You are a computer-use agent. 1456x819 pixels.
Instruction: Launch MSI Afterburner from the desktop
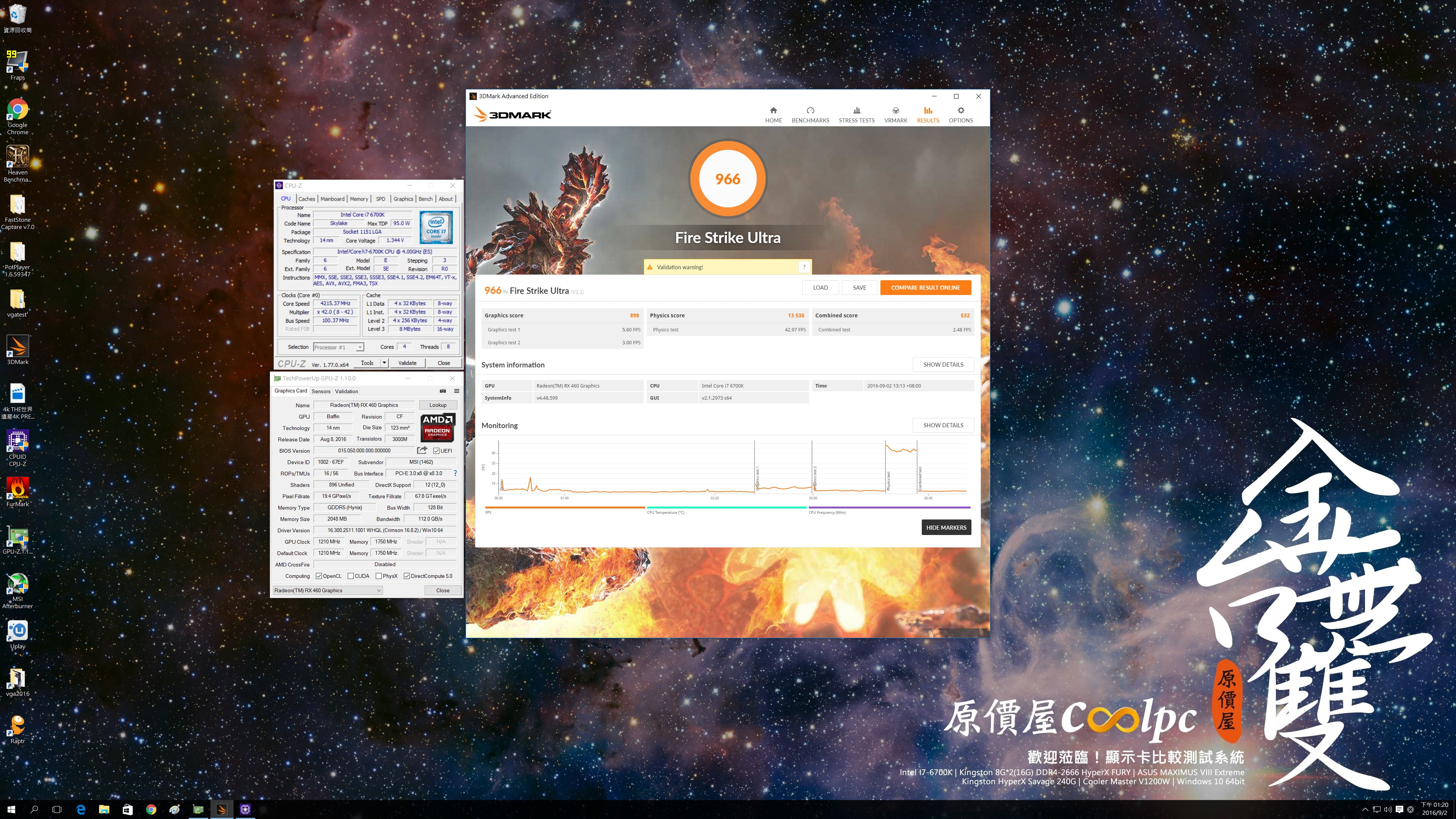tap(17, 590)
